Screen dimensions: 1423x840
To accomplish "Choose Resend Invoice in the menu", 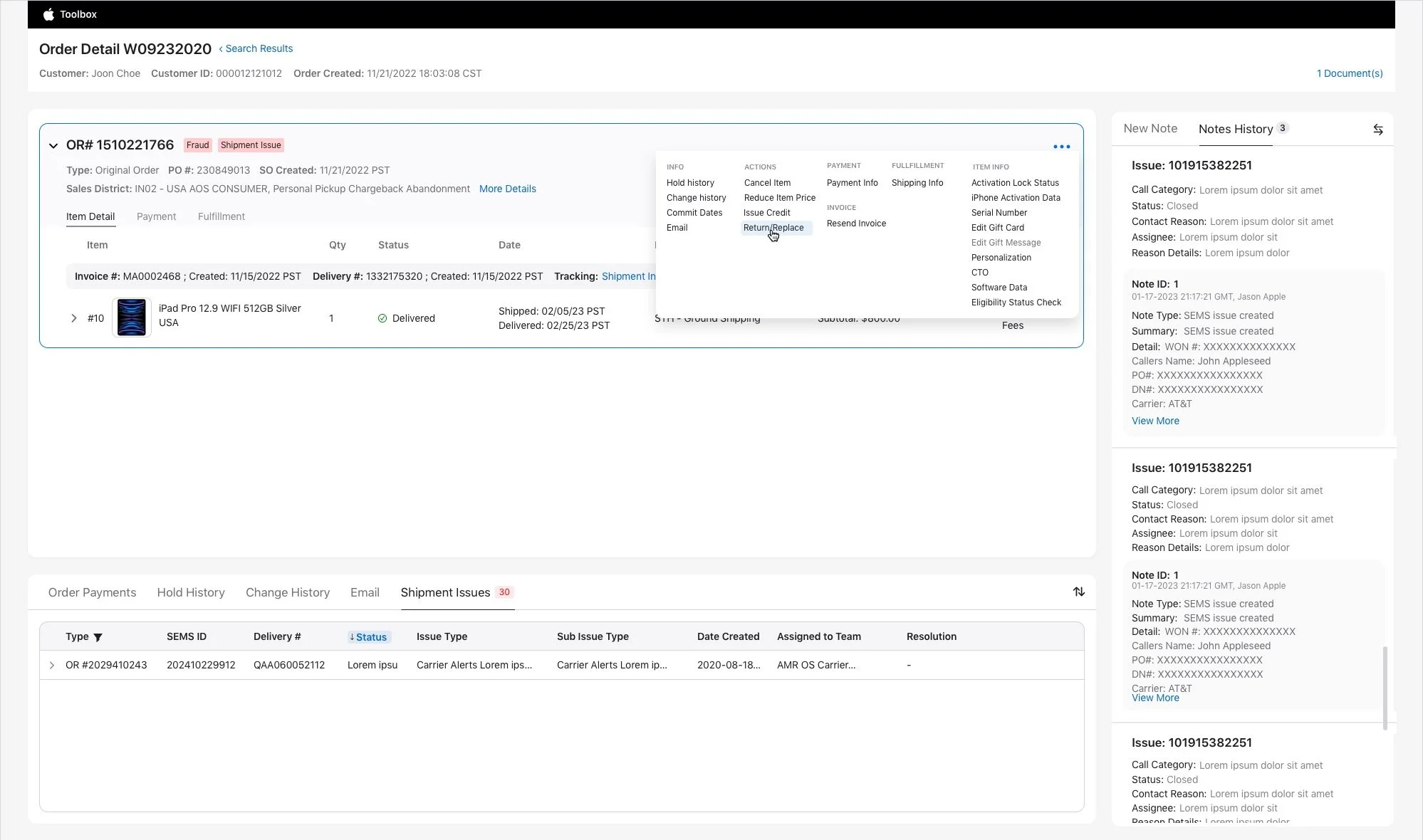I will pos(856,224).
